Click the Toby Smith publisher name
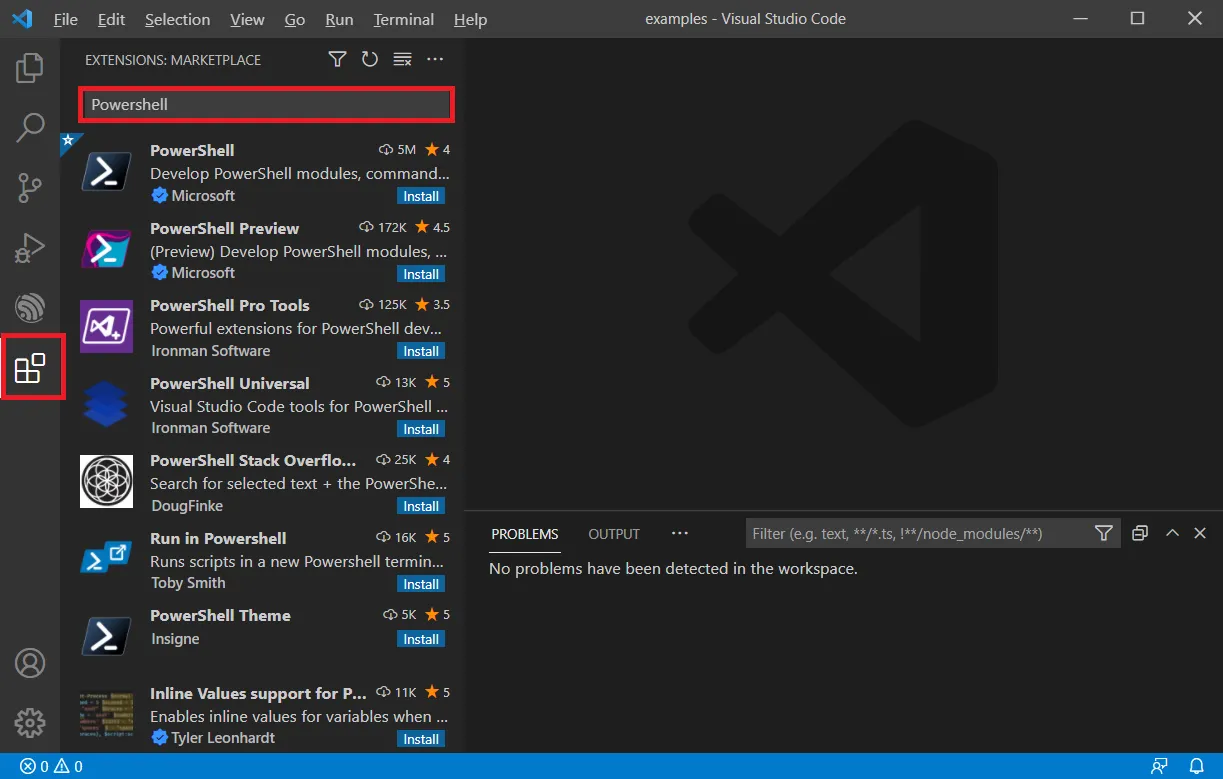 [188, 583]
